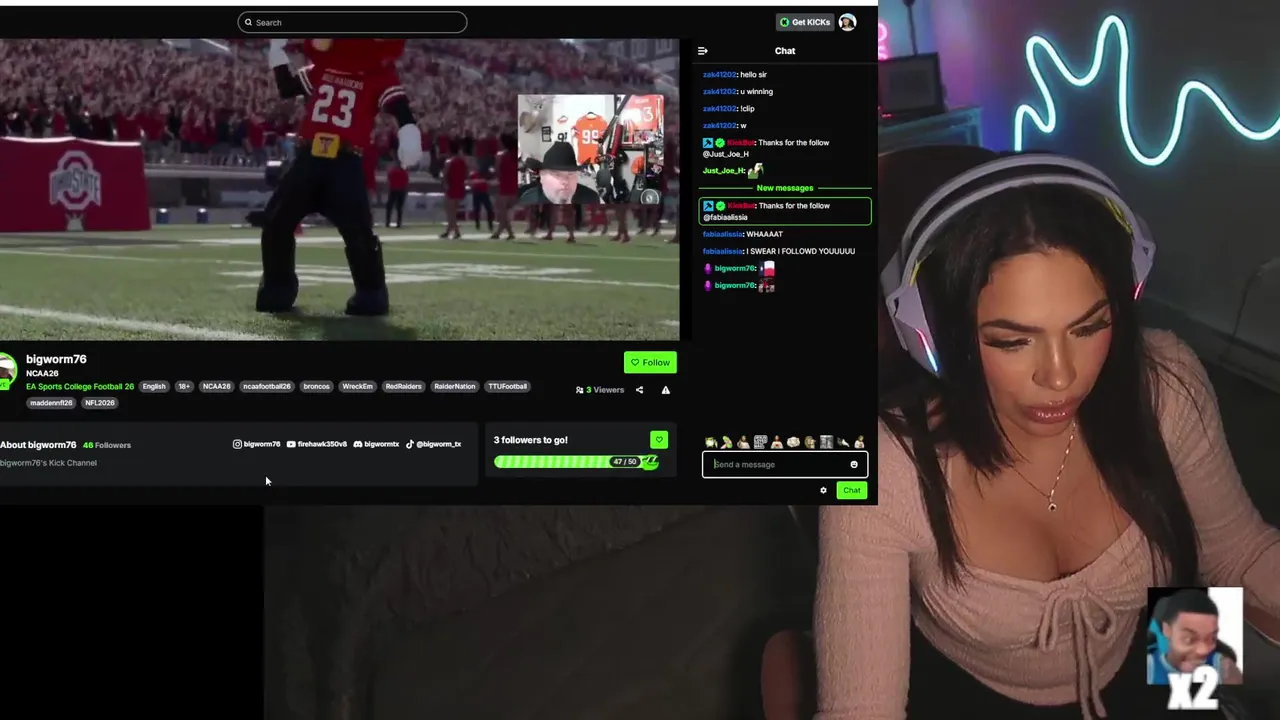The image size is (1280, 720).
Task: Select the RaiderNation tag
Action: pyautogui.click(x=454, y=386)
